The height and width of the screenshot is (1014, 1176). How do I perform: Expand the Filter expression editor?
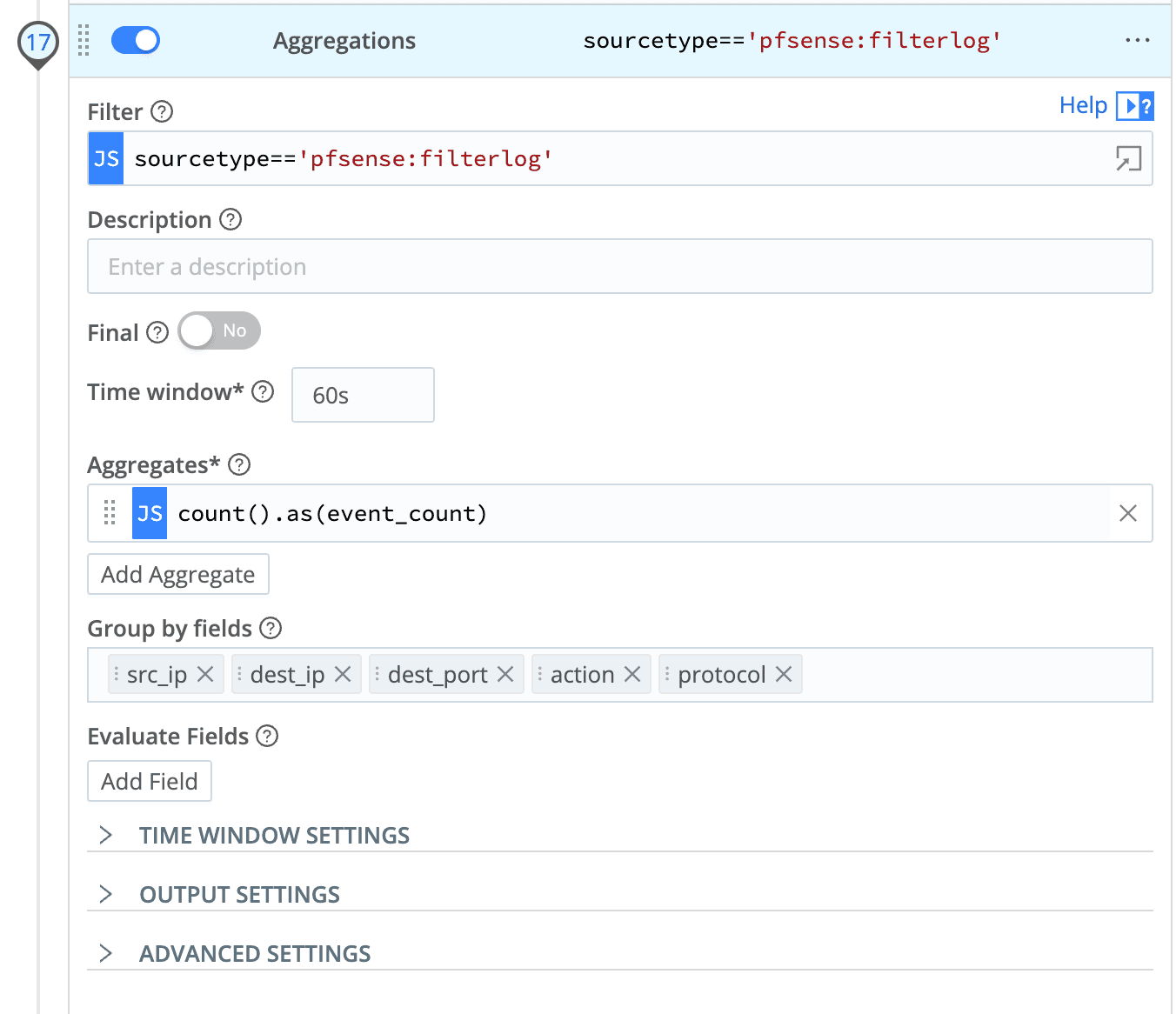point(1128,158)
